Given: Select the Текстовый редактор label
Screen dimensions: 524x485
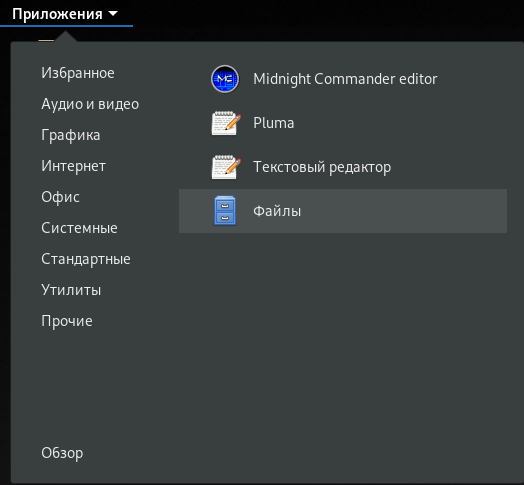Looking at the screenshot, I should pos(322,167).
